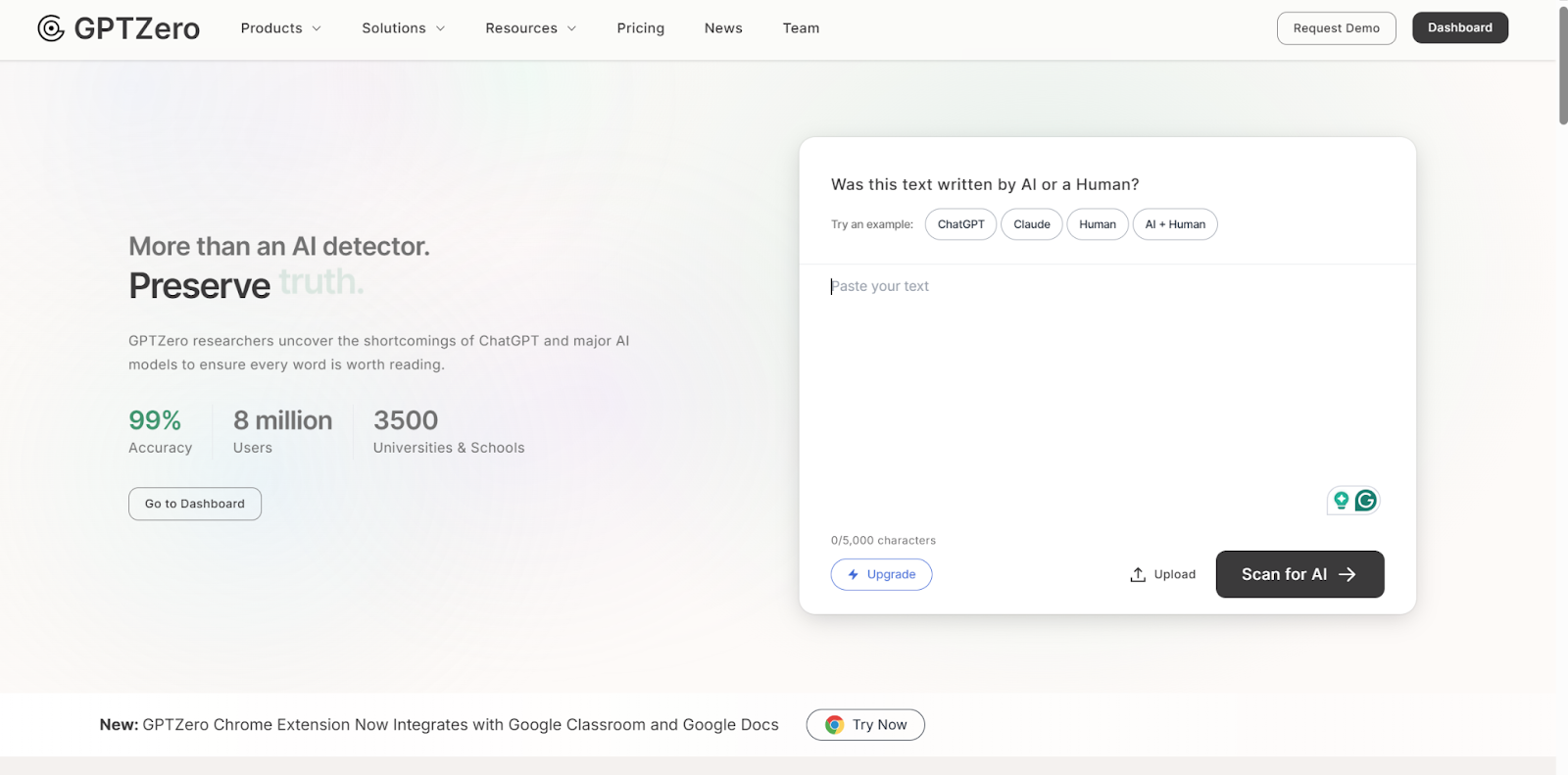Load the ChatGPT example text
Image resolution: width=1568 pixels, height=775 pixels.
pos(961,224)
